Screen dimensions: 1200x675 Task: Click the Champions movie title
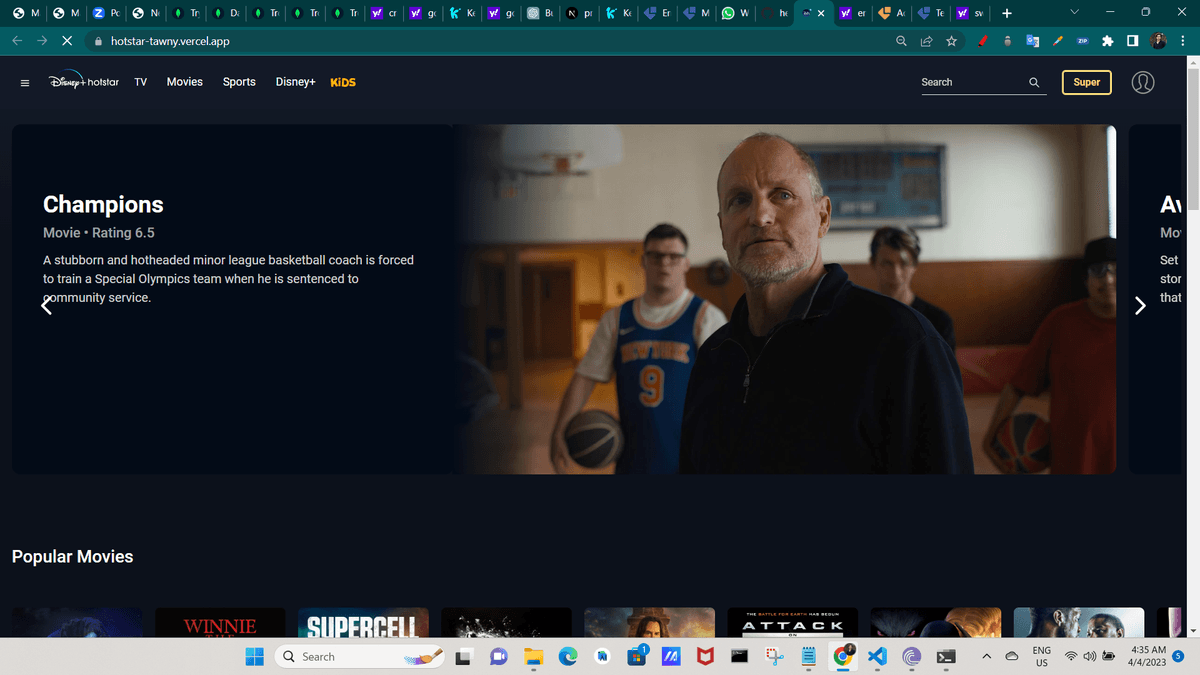pos(103,204)
